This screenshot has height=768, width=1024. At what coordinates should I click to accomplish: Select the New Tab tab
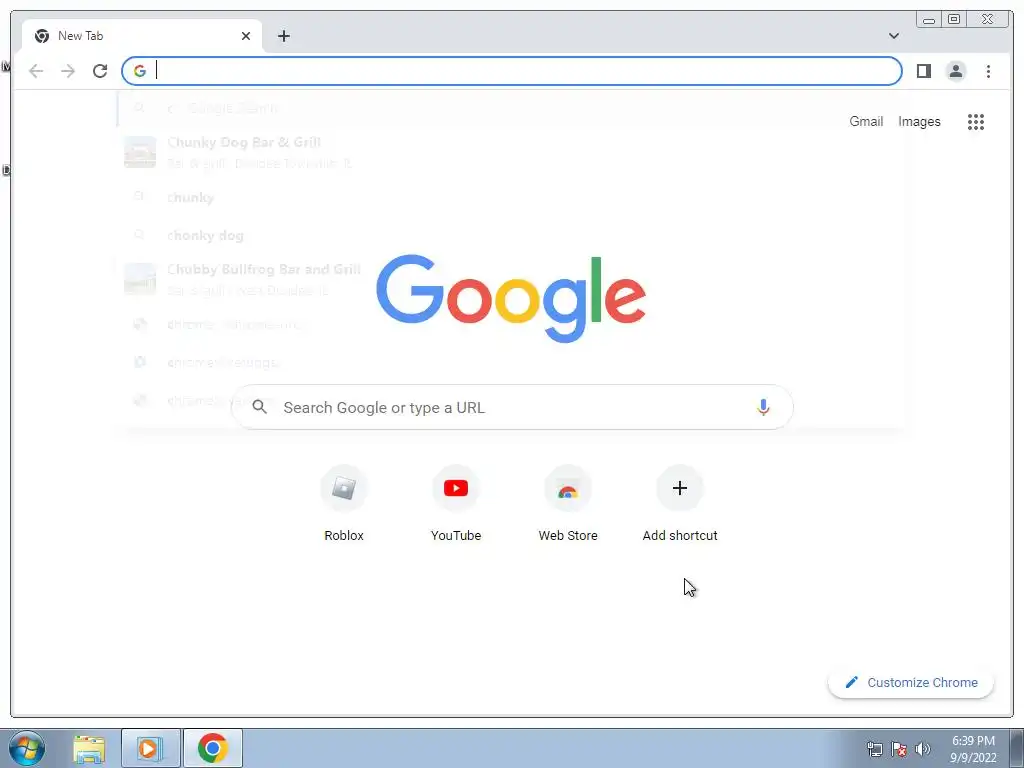[142, 36]
